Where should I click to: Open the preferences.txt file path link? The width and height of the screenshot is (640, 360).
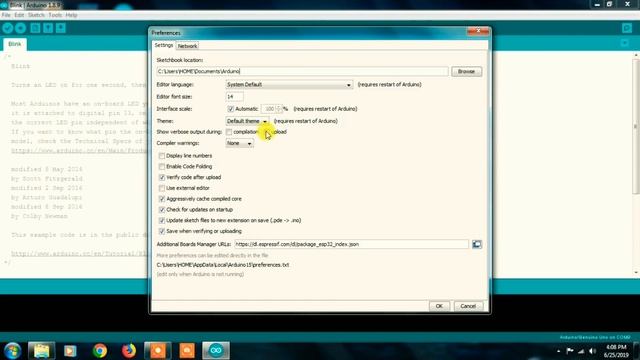tap(223, 265)
